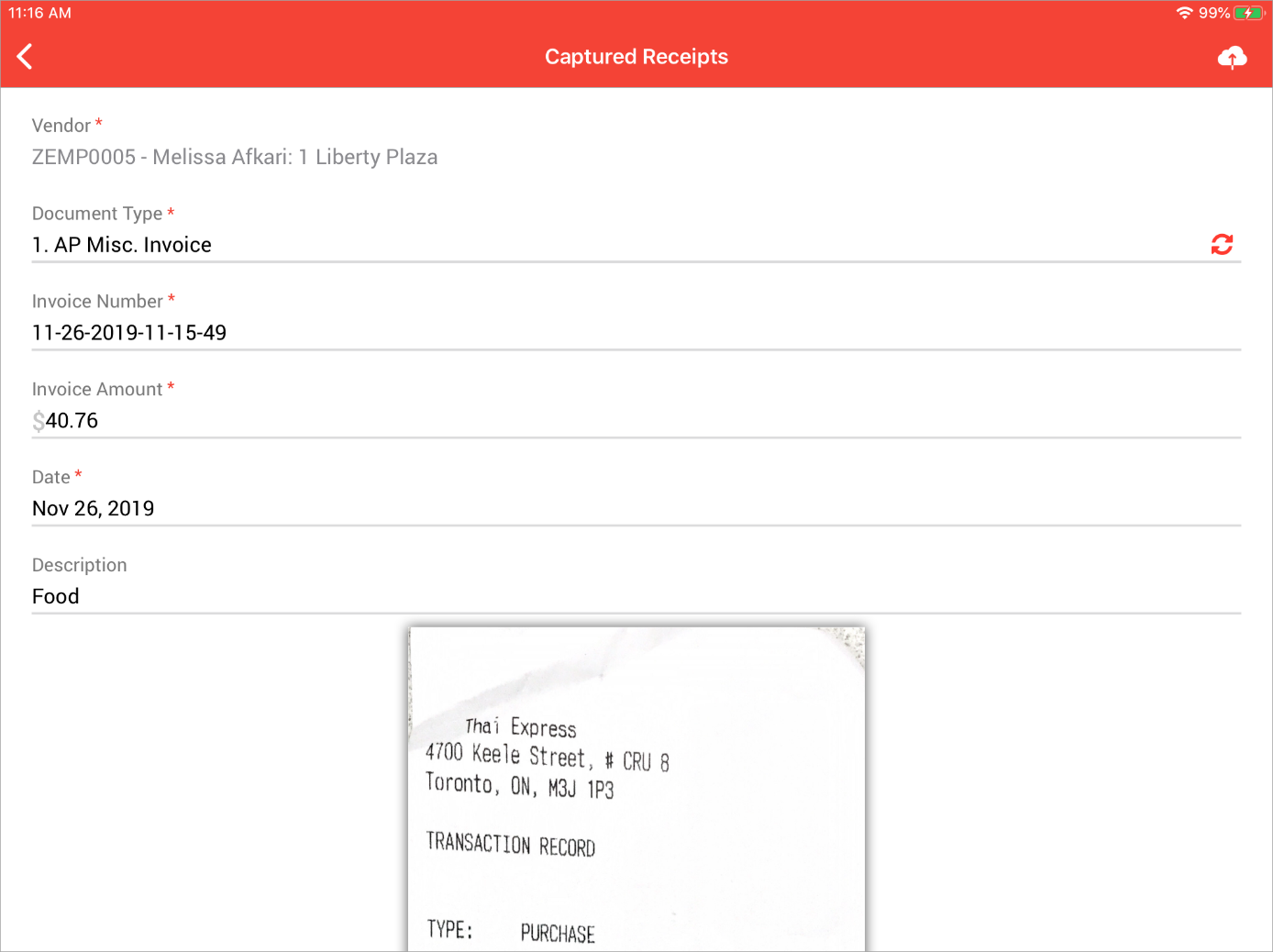Select the Vendor value ZEMP0005 - Melissa Afkari
The height and width of the screenshot is (952, 1273).
tap(235, 158)
